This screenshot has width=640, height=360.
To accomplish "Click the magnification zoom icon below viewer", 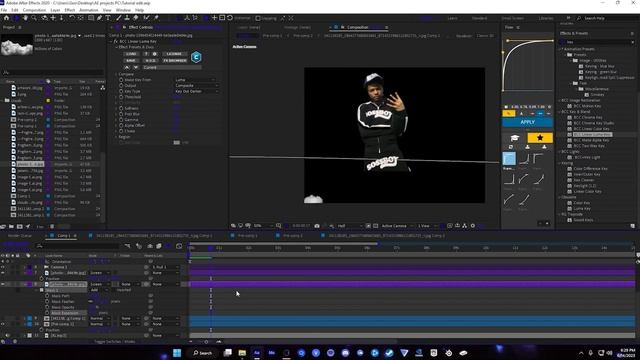I will coord(278,226).
